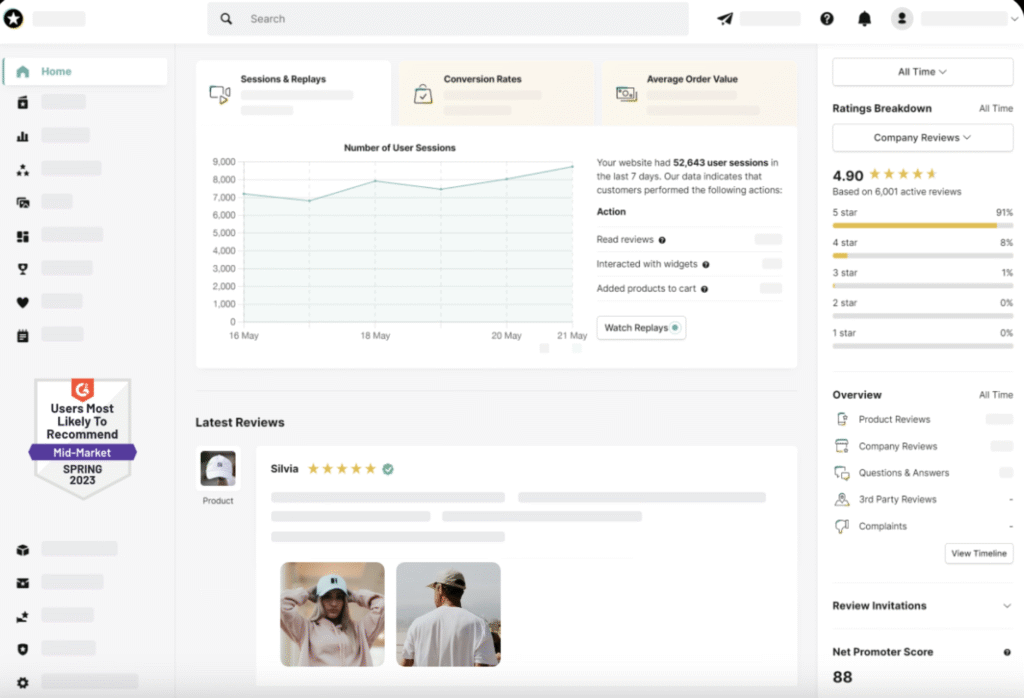Click Net Promoter Score info icon

pyautogui.click(x=1007, y=652)
